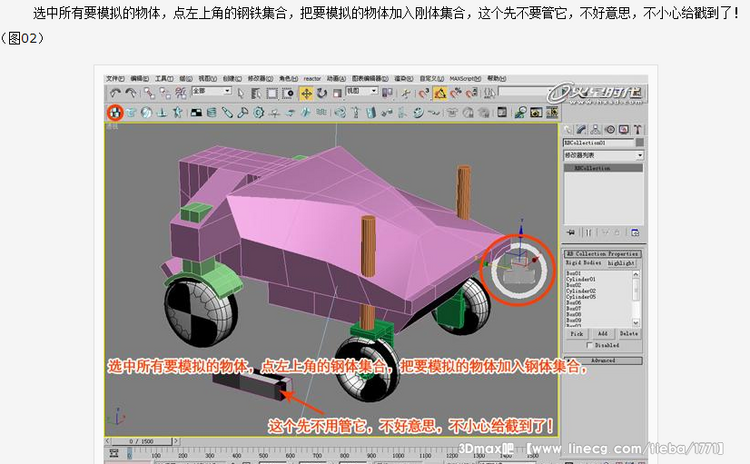The width and height of the screenshot is (750, 464).
Task: Click the Bind to Space Warp tool
Action: coord(181,93)
